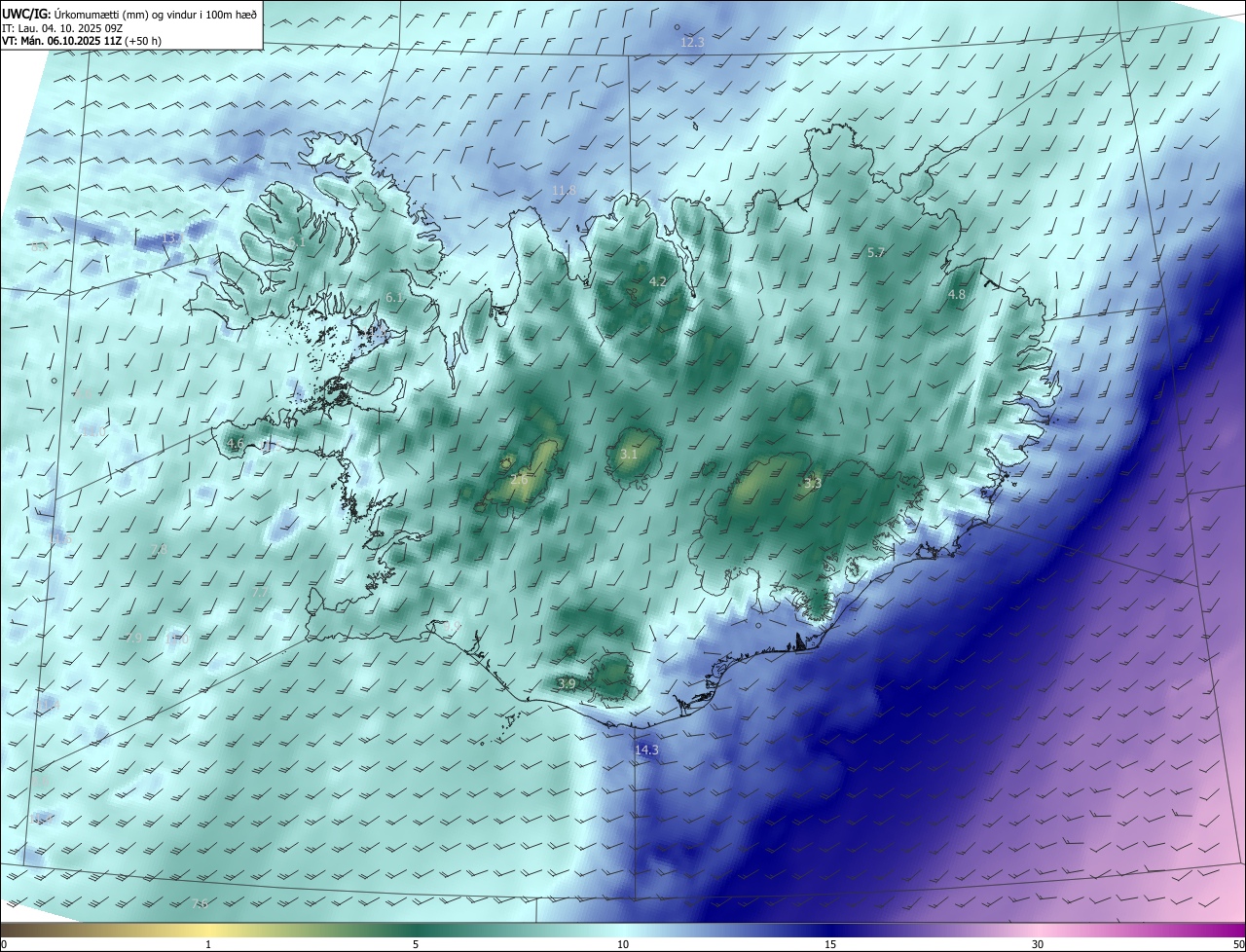This screenshot has width=1246, height=952.
Task: Click the 4.6 value on the western peninsula
Action: pos(235,444)
